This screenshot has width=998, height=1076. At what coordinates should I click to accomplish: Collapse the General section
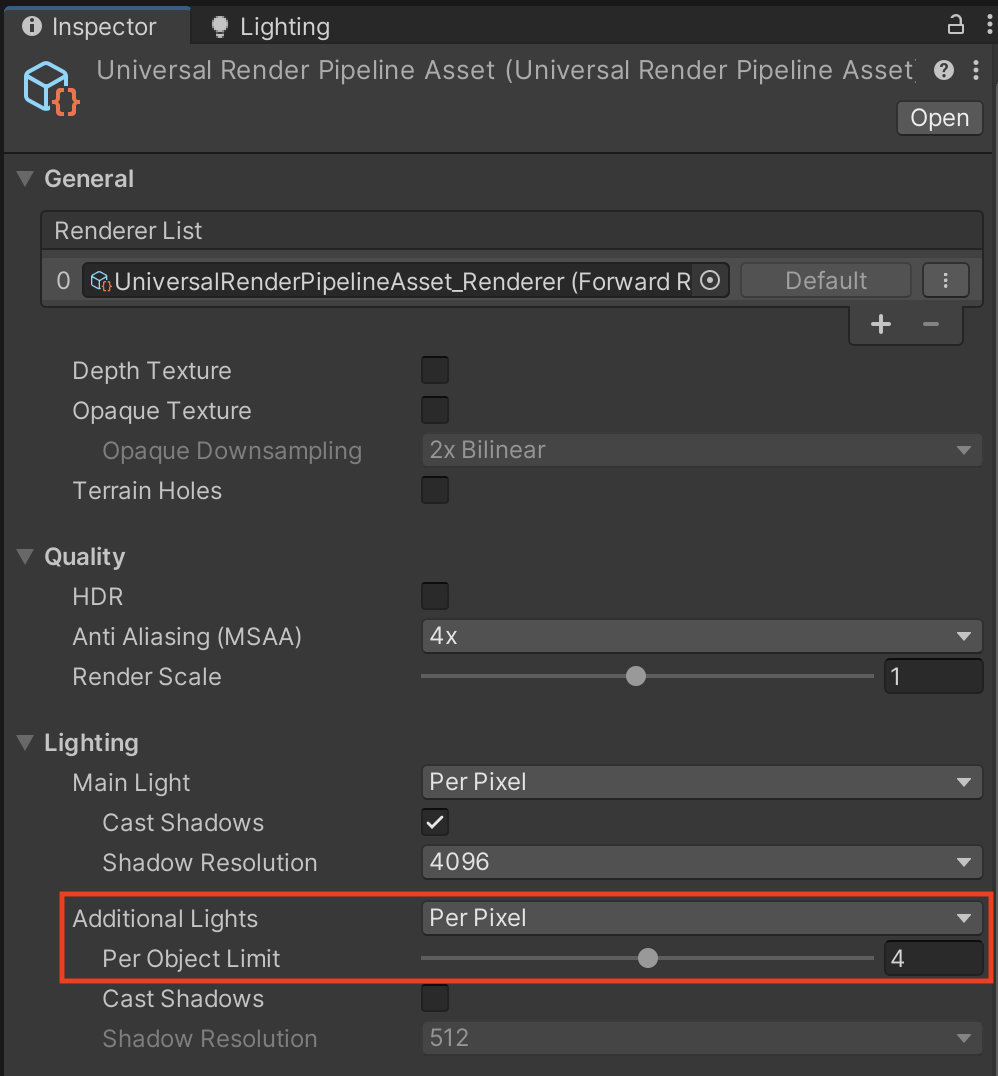[x=25, y=178]
